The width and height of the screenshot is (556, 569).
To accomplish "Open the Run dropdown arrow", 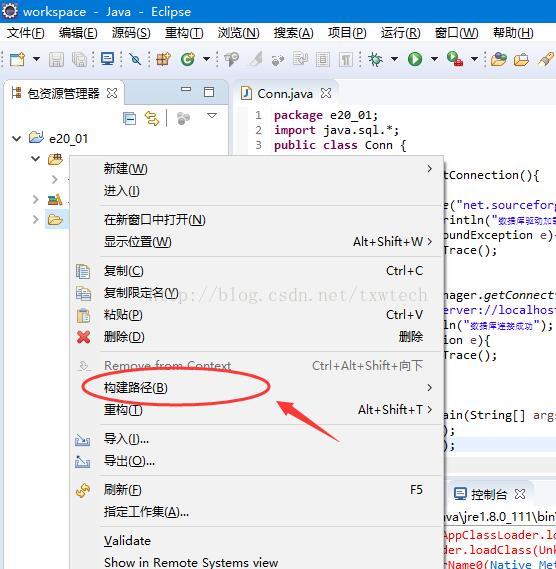I will click(x=434, y=59).
